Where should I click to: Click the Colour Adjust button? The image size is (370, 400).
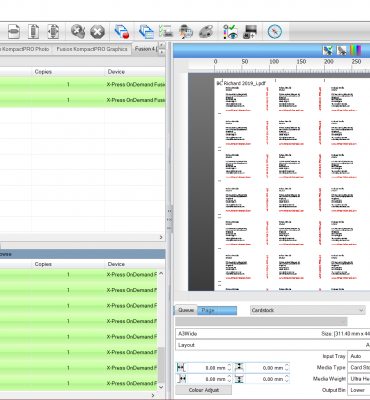pyautogui.click(x=204, y=390)
